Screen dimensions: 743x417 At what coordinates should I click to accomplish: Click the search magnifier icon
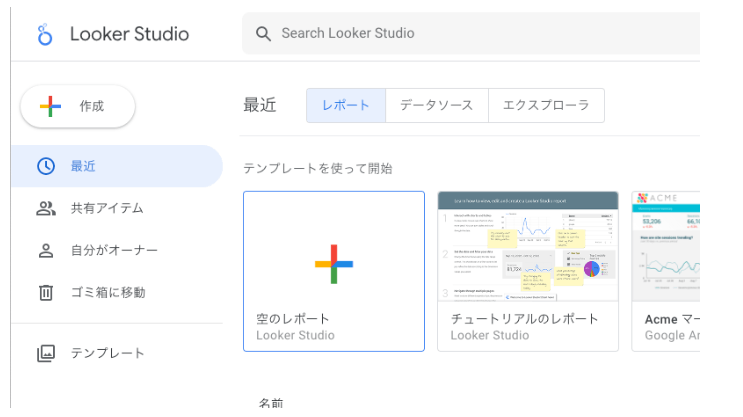coord(263,34)
